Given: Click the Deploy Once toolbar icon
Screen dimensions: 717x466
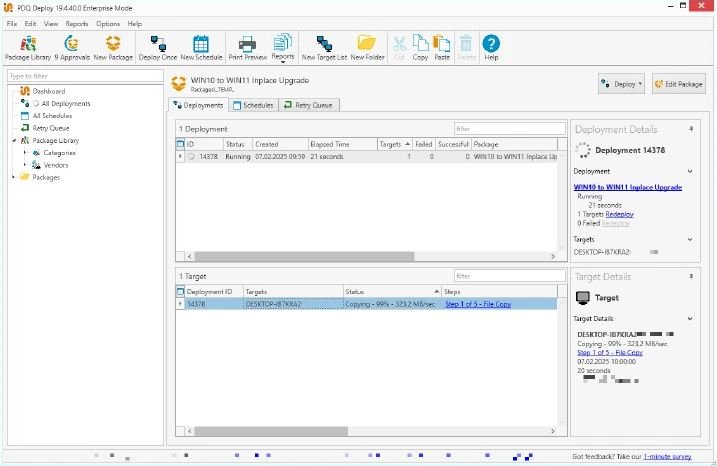Looking at the screenshot, I should (158, 48).
